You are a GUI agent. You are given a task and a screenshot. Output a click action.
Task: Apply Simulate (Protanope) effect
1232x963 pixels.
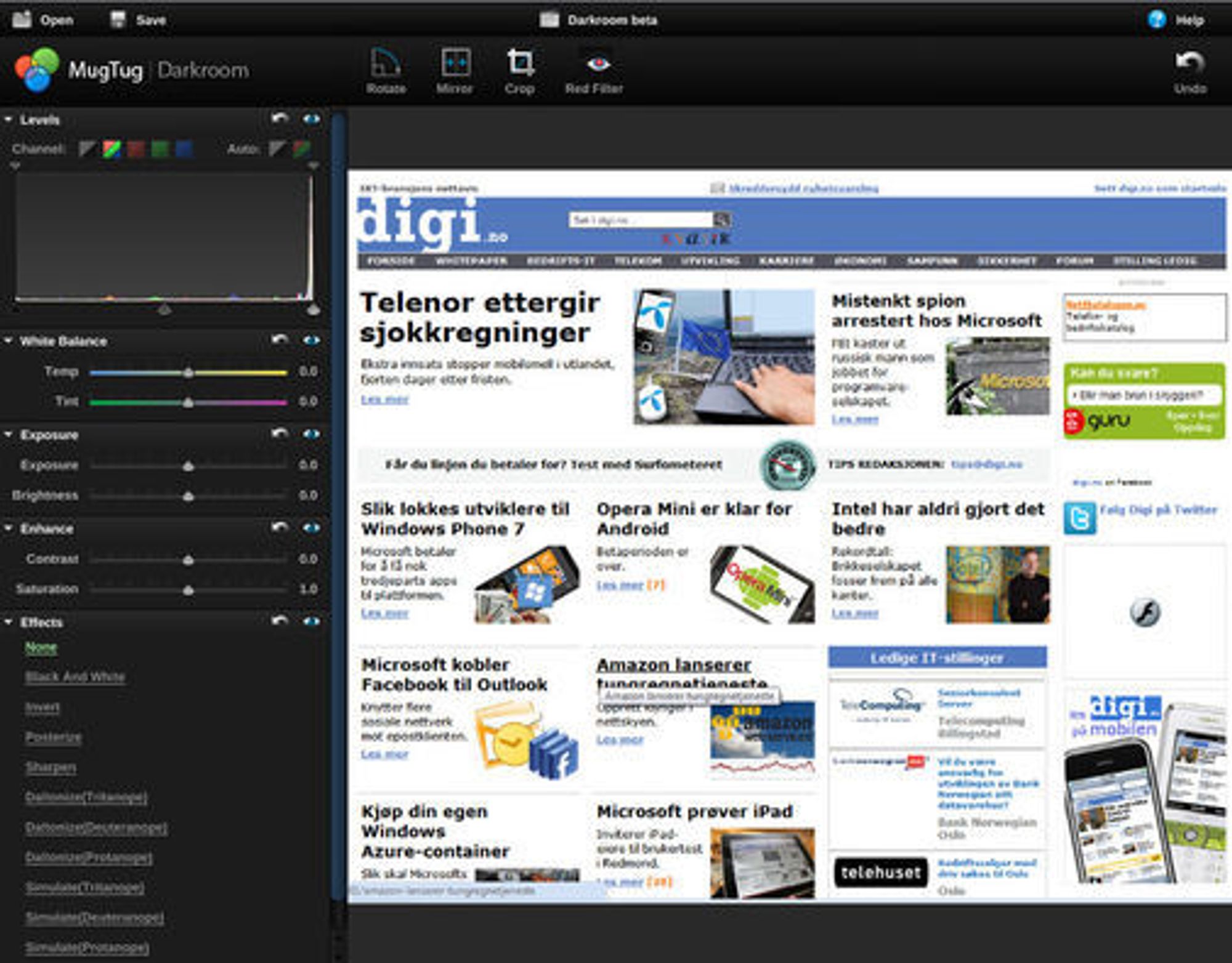pyautogui.click(x=87, y=947)
